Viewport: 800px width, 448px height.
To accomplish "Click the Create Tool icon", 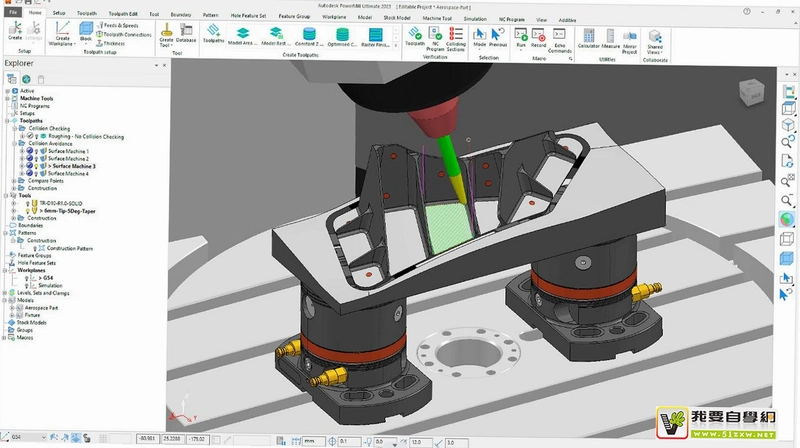I will (x=166, y=30).
